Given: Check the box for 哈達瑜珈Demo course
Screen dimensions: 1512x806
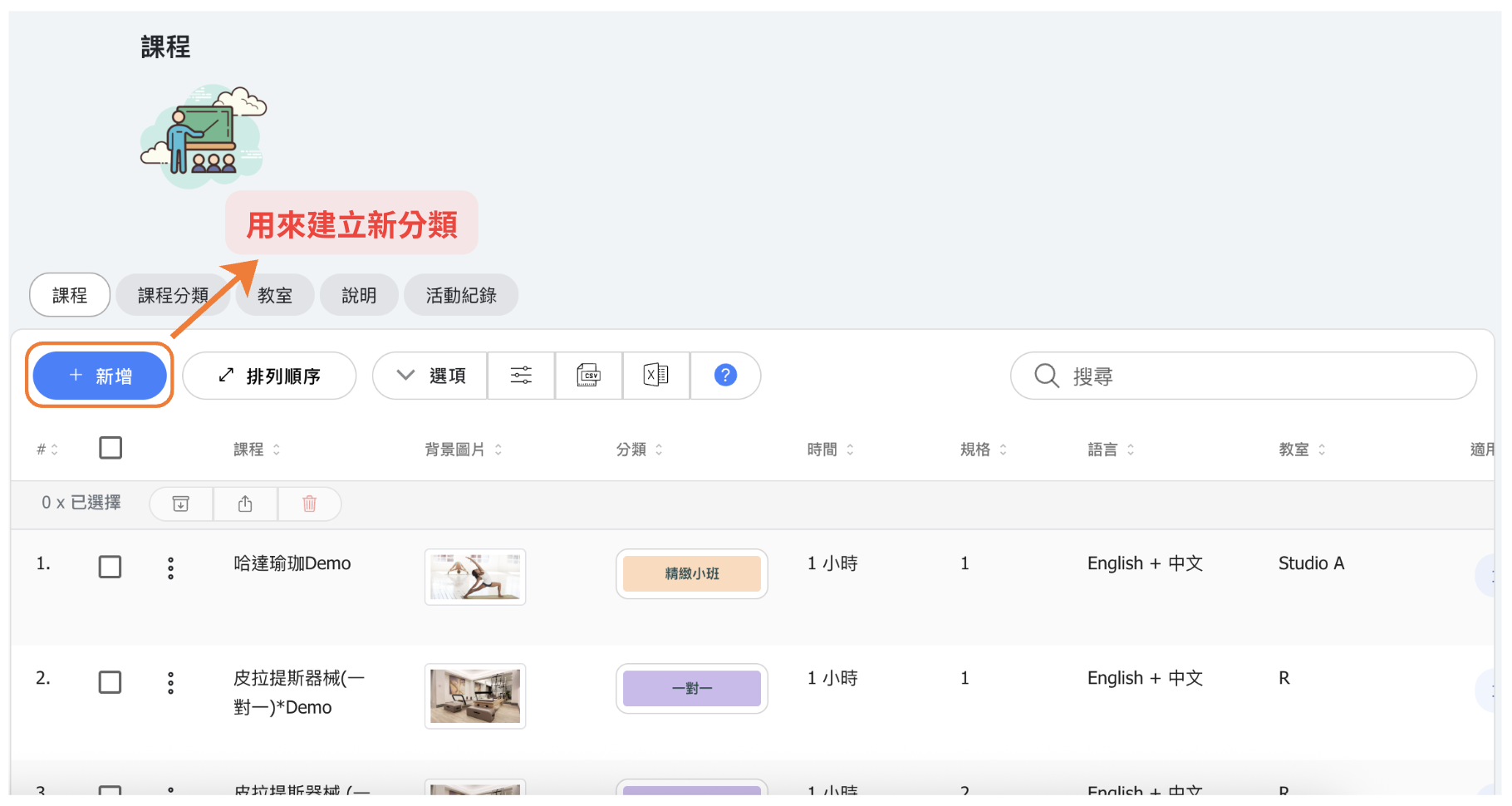Looking at the screenshot, I should 110,567.
